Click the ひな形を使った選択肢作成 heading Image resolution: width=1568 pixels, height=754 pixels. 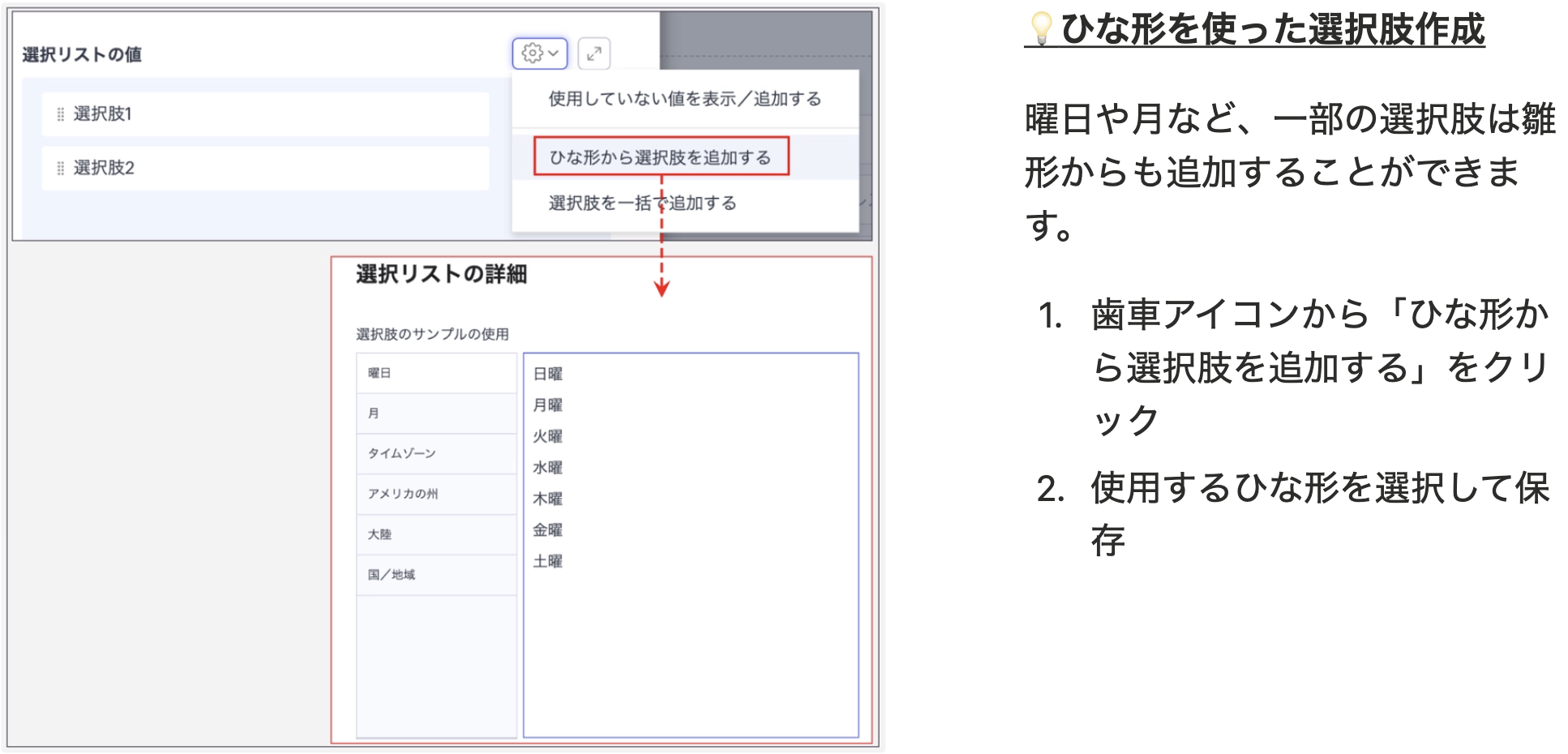(x=1272, y=29)
